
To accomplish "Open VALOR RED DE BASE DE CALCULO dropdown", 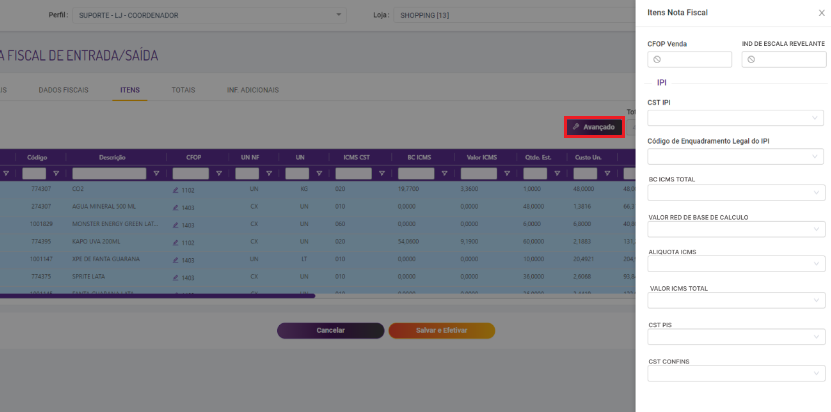I will click(736, 229).
